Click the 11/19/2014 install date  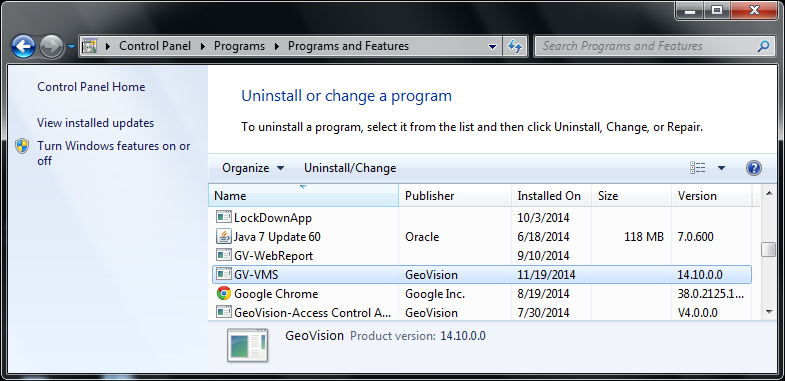point(546,275)
